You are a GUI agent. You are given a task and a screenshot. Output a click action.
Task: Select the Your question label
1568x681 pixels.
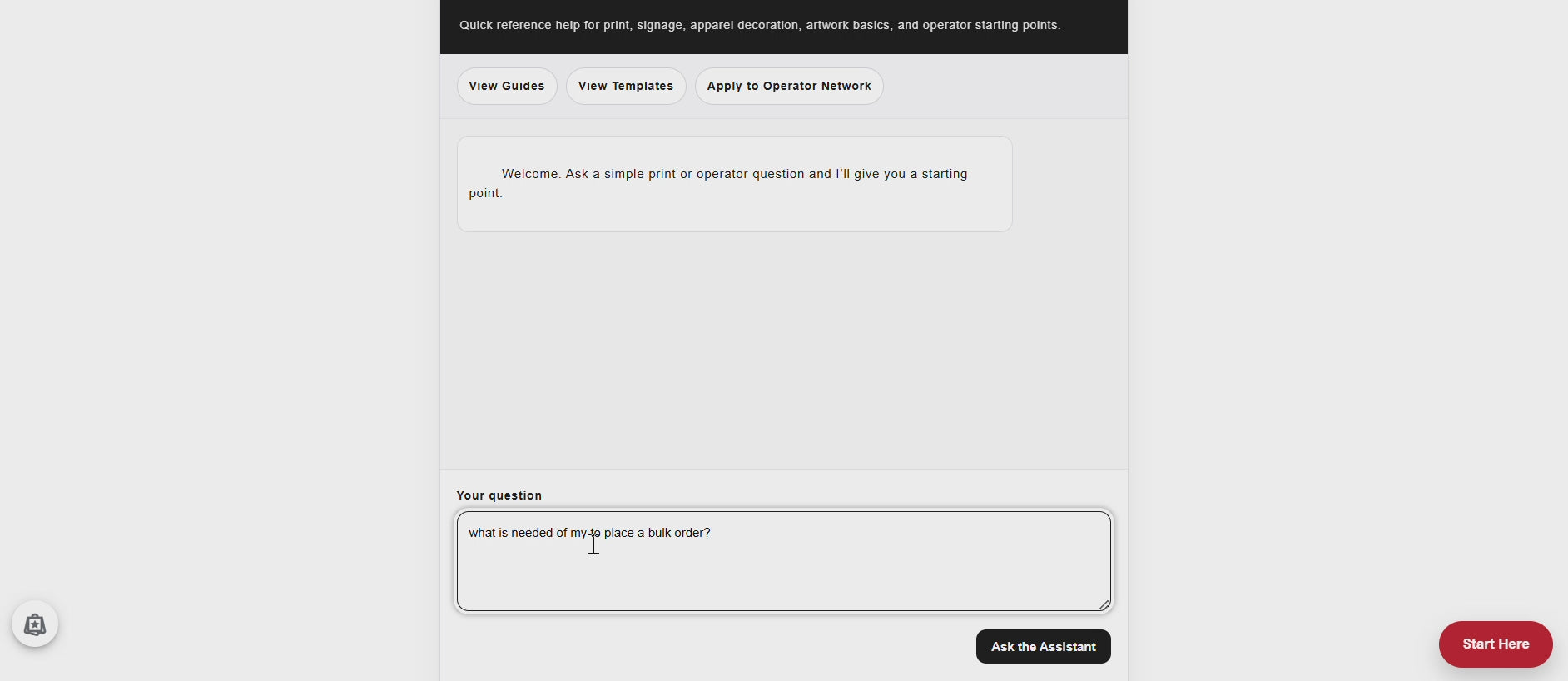point(499,495)
